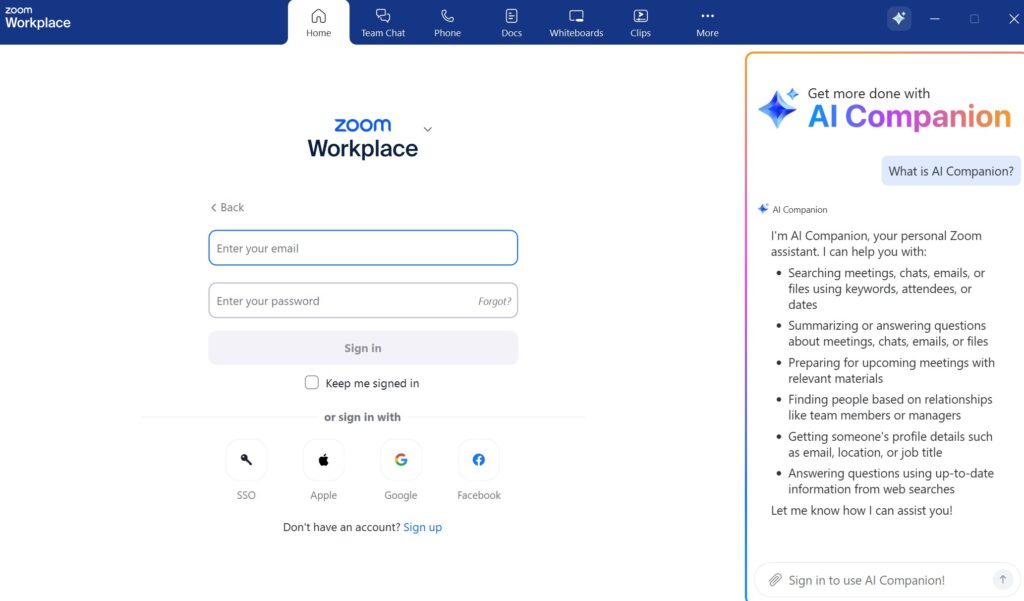The width and height of the screenshot is (1024, 601).
Task: Focus the Enter your password field
Action: (363, 300)
